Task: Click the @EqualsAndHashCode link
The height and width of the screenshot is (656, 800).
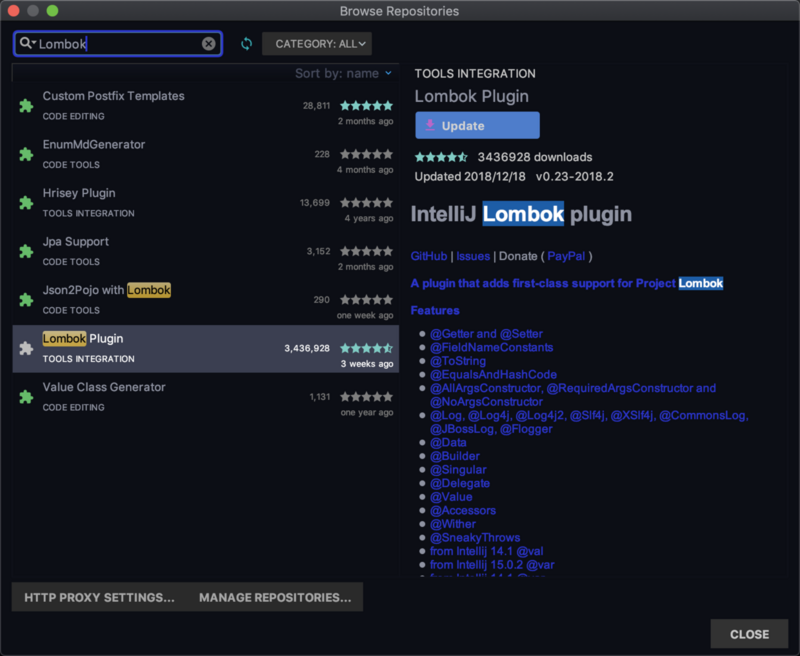Action: [x=493, y=374]
